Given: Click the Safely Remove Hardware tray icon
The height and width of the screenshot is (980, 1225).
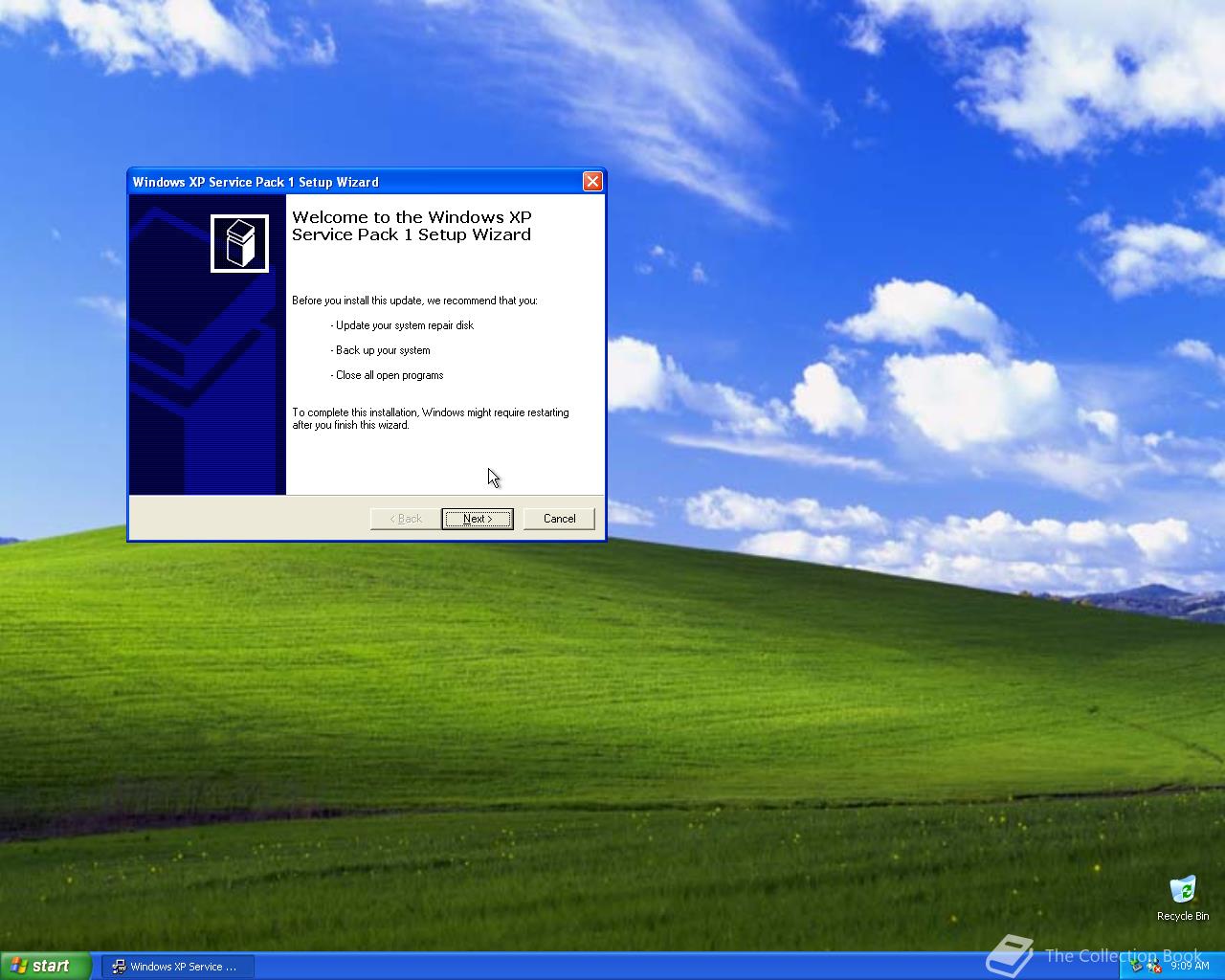Looking at the screenshot, I should (x=1137, y=967).
